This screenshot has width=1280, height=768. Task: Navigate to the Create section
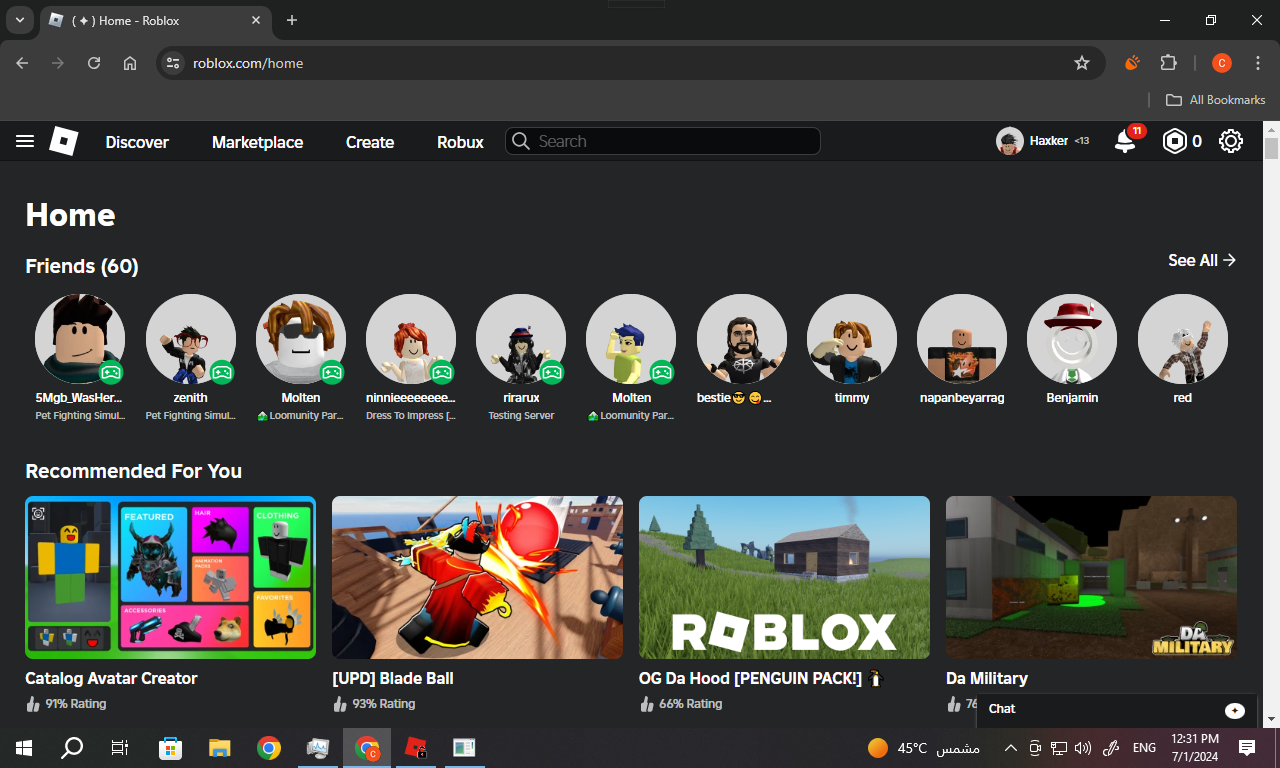[x=370, y=142]
